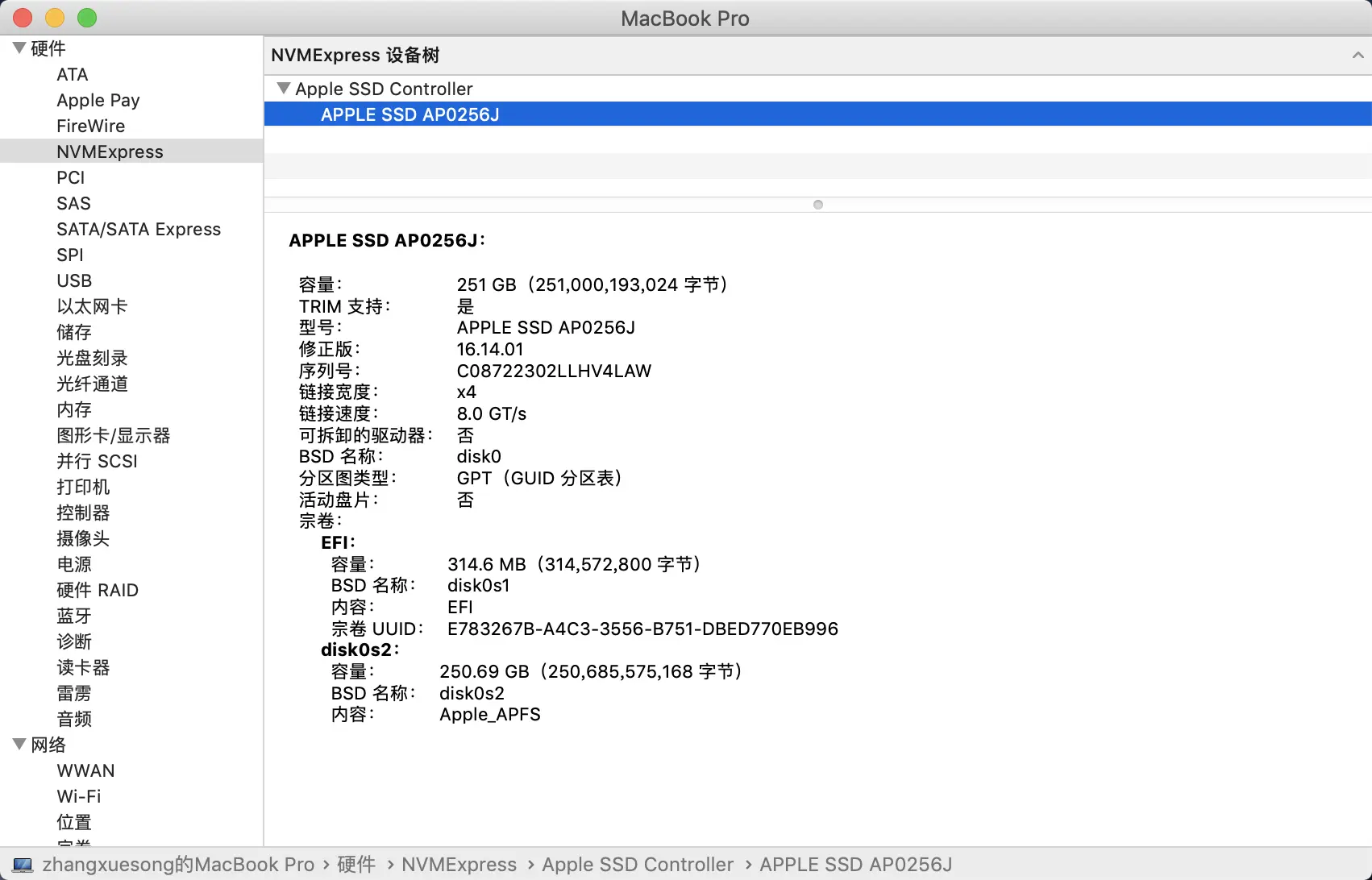This screenshot has width=1372, height=880.
Task: Select SPI in the sidebar
Action: pos(70,255)
